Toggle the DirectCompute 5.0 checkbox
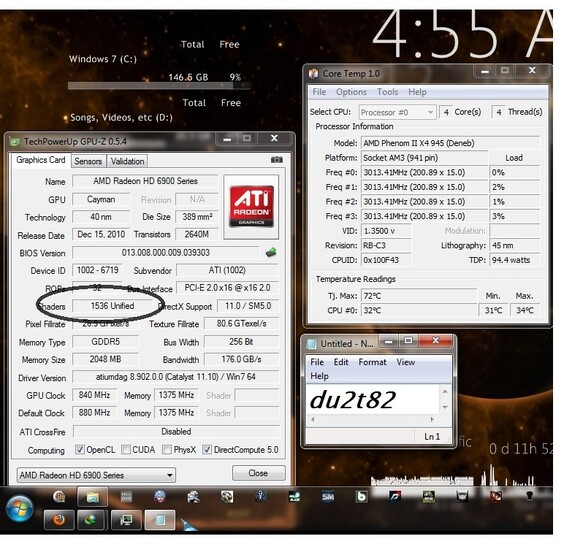 [x=207, y=450]
